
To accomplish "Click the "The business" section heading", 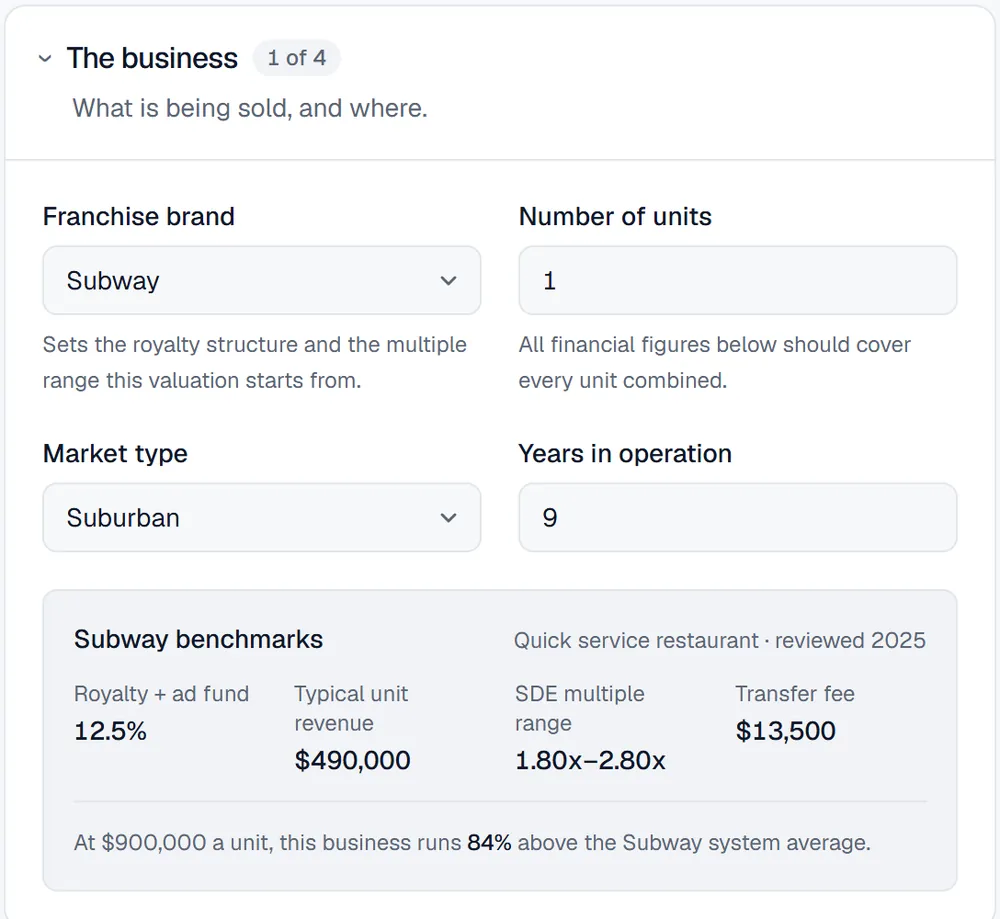I will click(152, 58).
